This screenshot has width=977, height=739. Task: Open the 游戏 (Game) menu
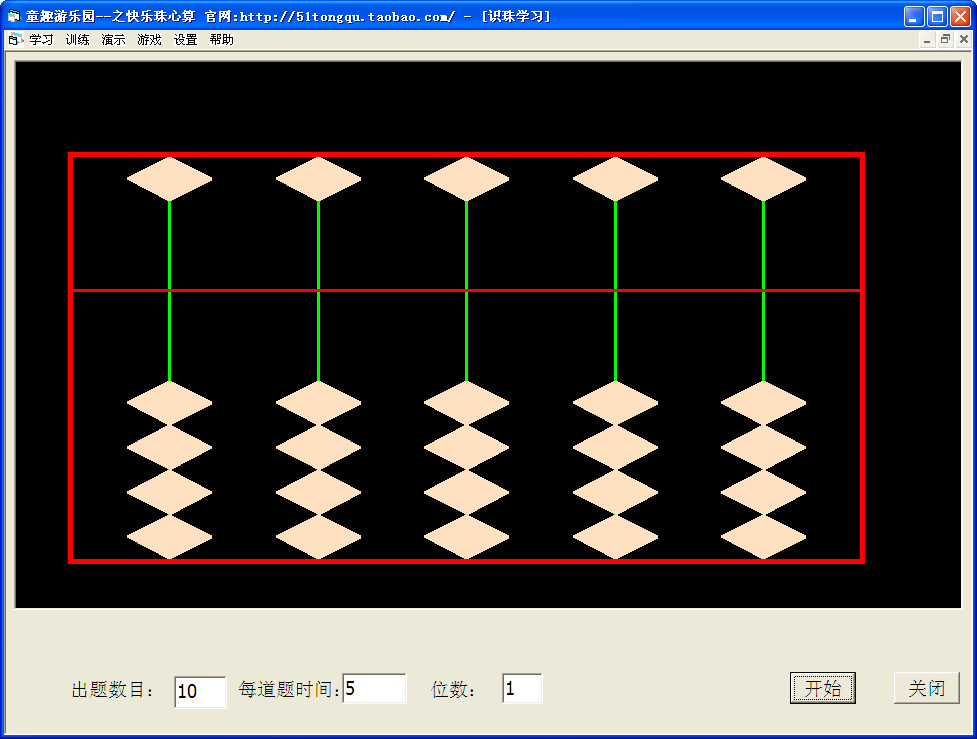coord(148,39)
